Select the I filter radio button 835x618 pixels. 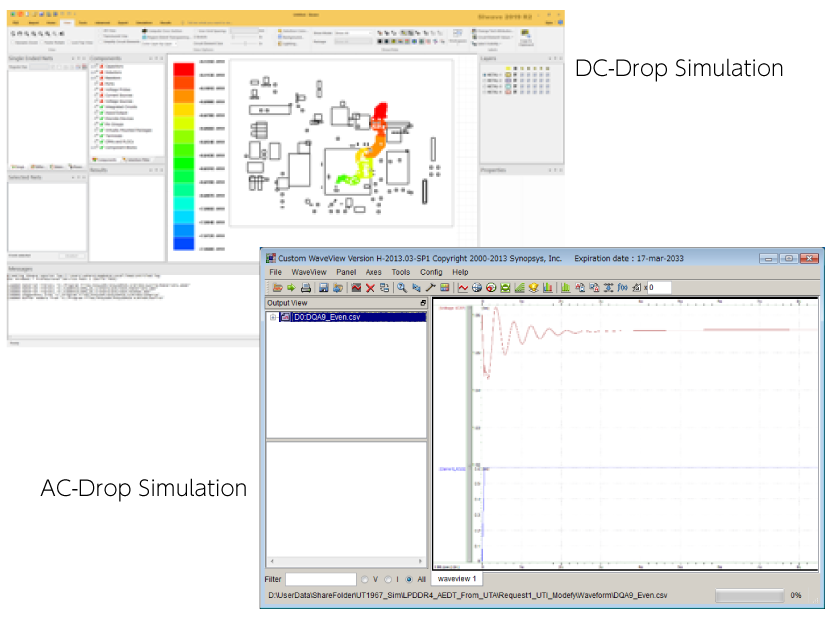[387, 579]
